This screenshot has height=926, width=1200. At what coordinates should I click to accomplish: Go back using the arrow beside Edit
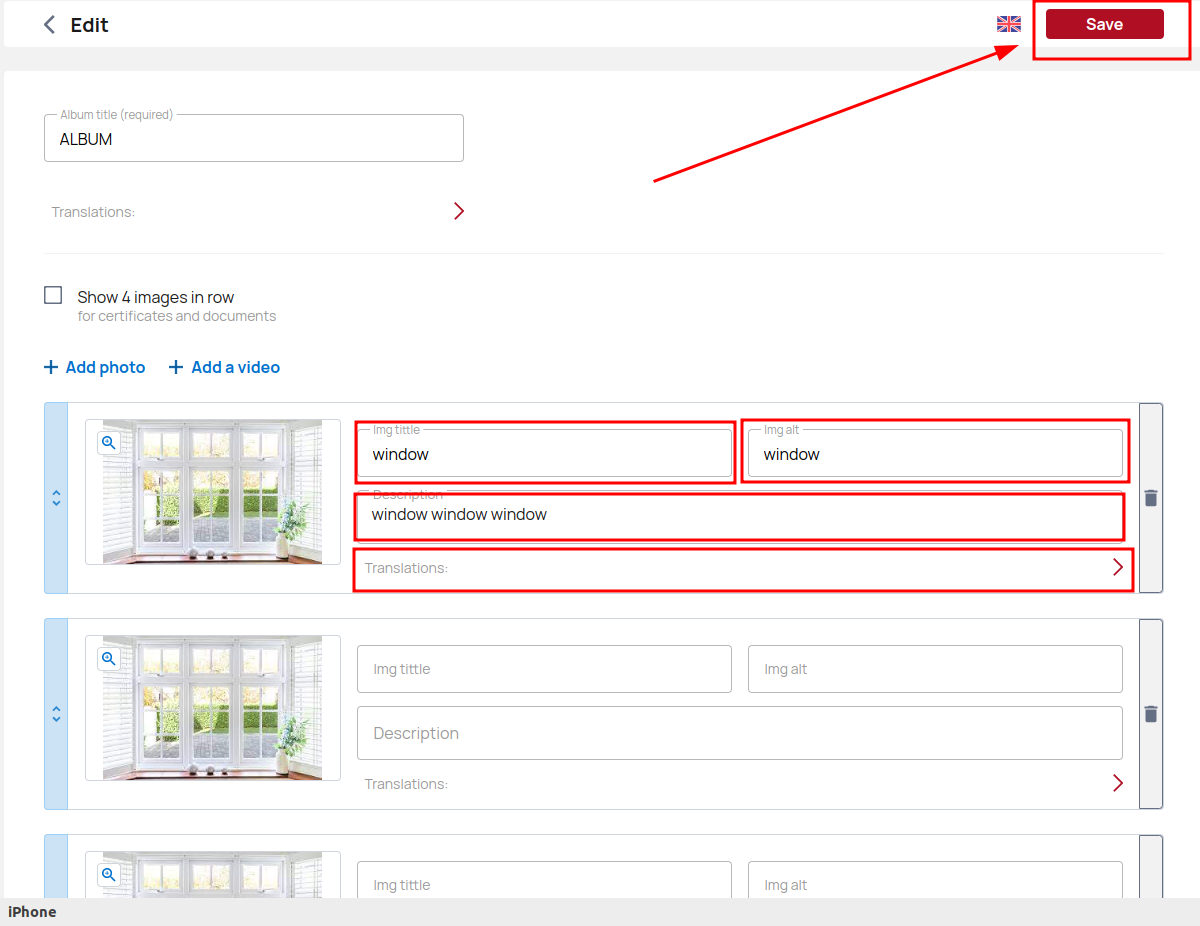coord(49,25)
